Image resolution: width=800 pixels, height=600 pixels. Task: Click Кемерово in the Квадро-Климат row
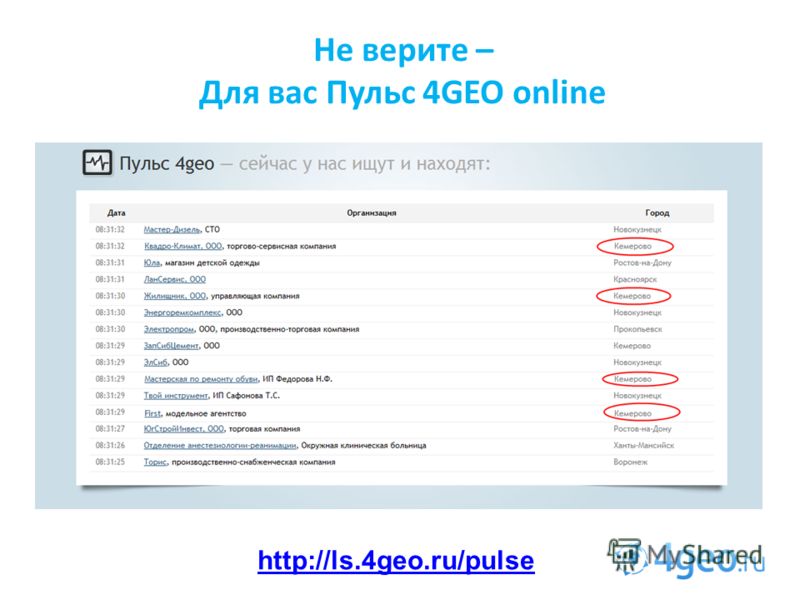pos(633,246)
